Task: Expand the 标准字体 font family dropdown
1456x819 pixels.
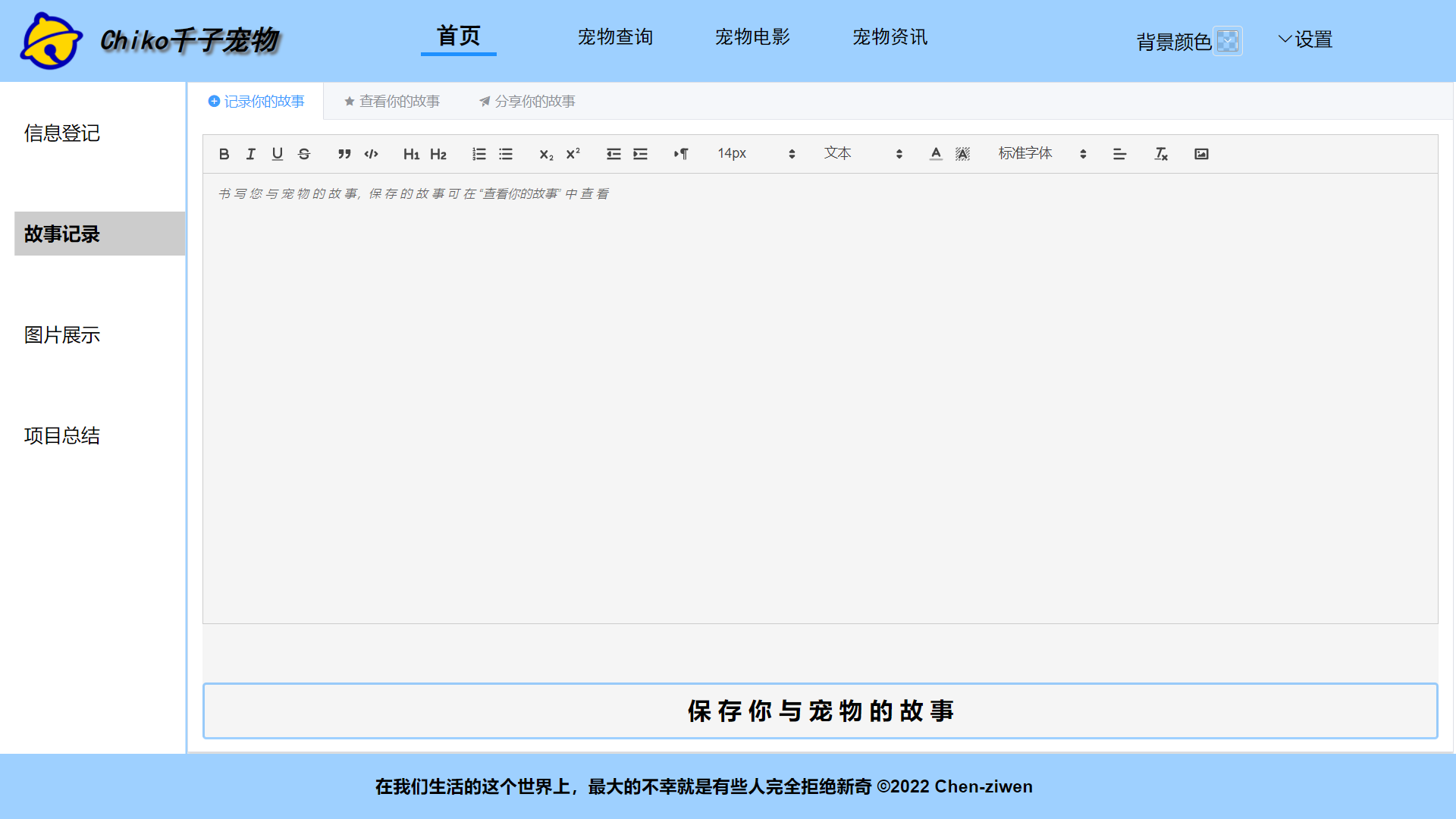Action: [1043, 153]
